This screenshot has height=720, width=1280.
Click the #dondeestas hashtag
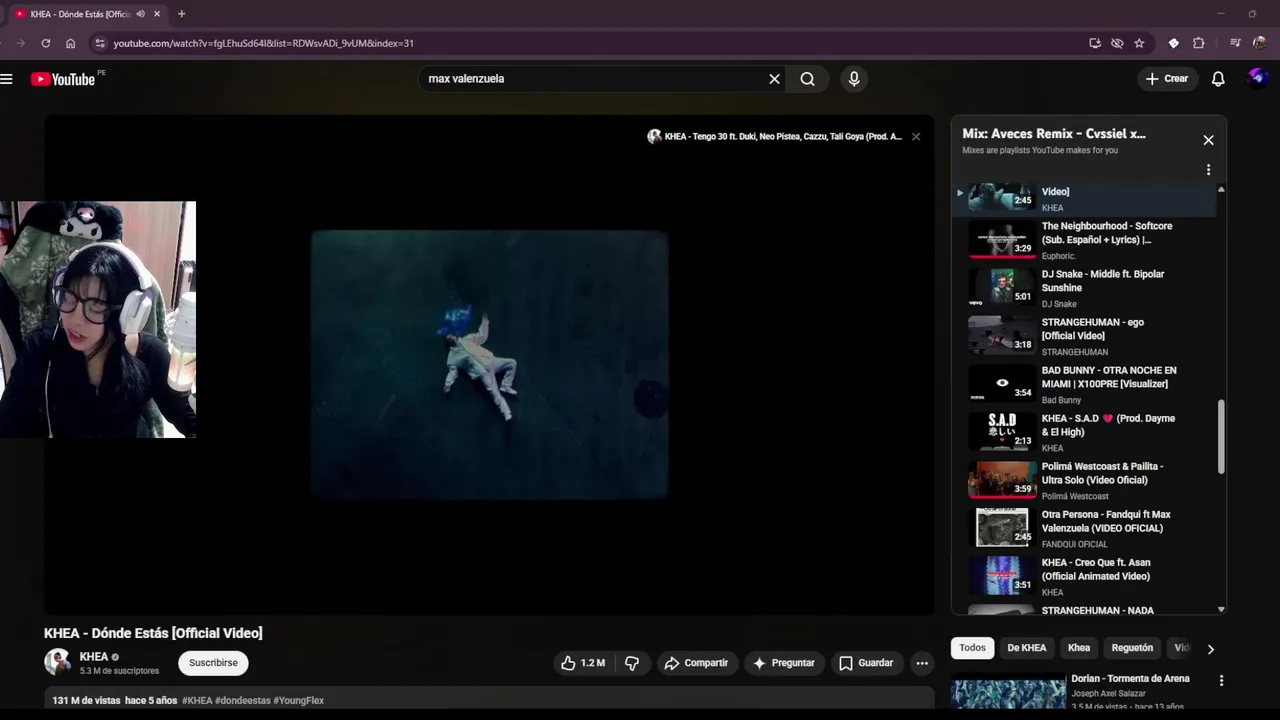243,701
